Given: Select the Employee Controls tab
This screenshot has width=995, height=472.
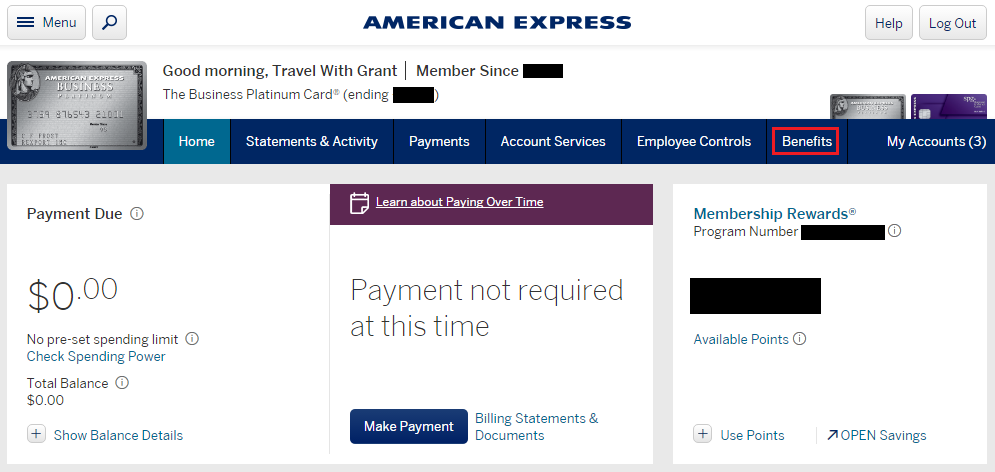Looking at the screenshot, I should click(694, 142).
